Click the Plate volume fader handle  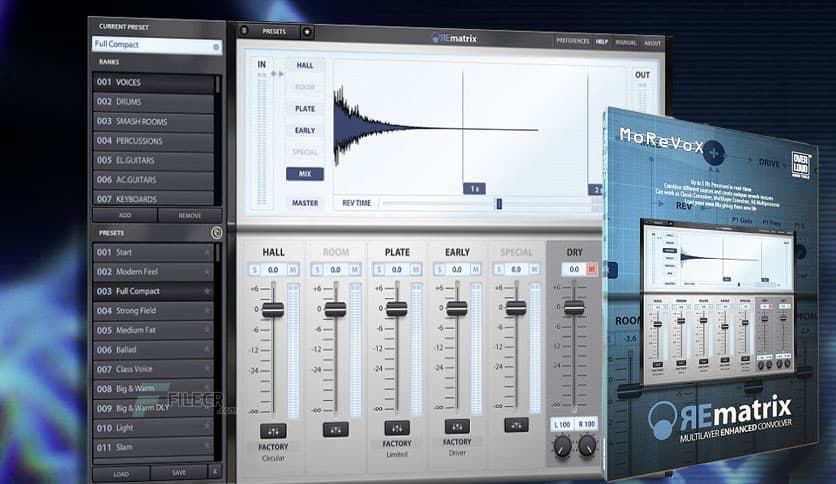click(397, 309)
